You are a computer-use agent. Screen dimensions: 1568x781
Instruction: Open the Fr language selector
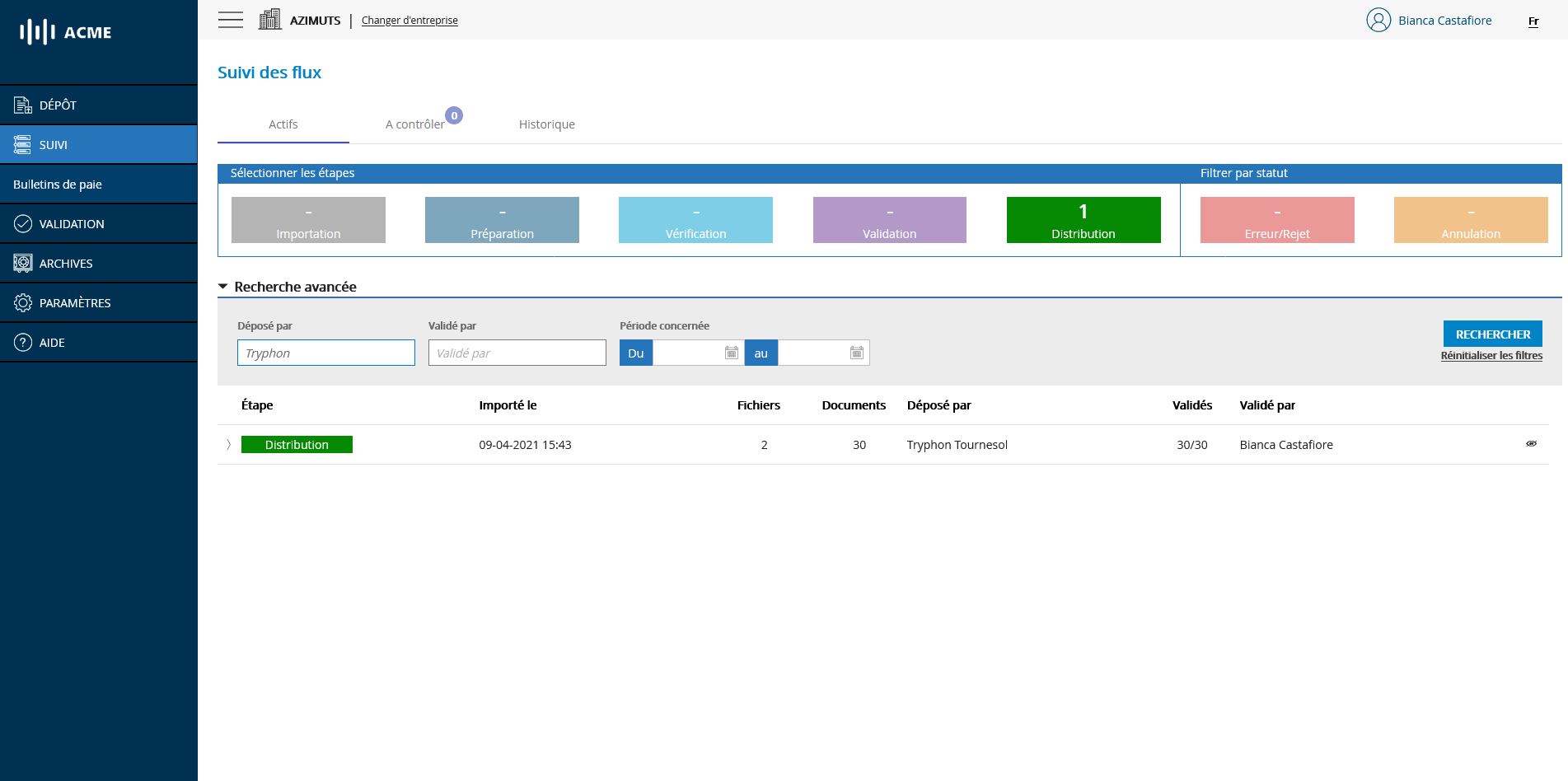tap(1533, 21)
